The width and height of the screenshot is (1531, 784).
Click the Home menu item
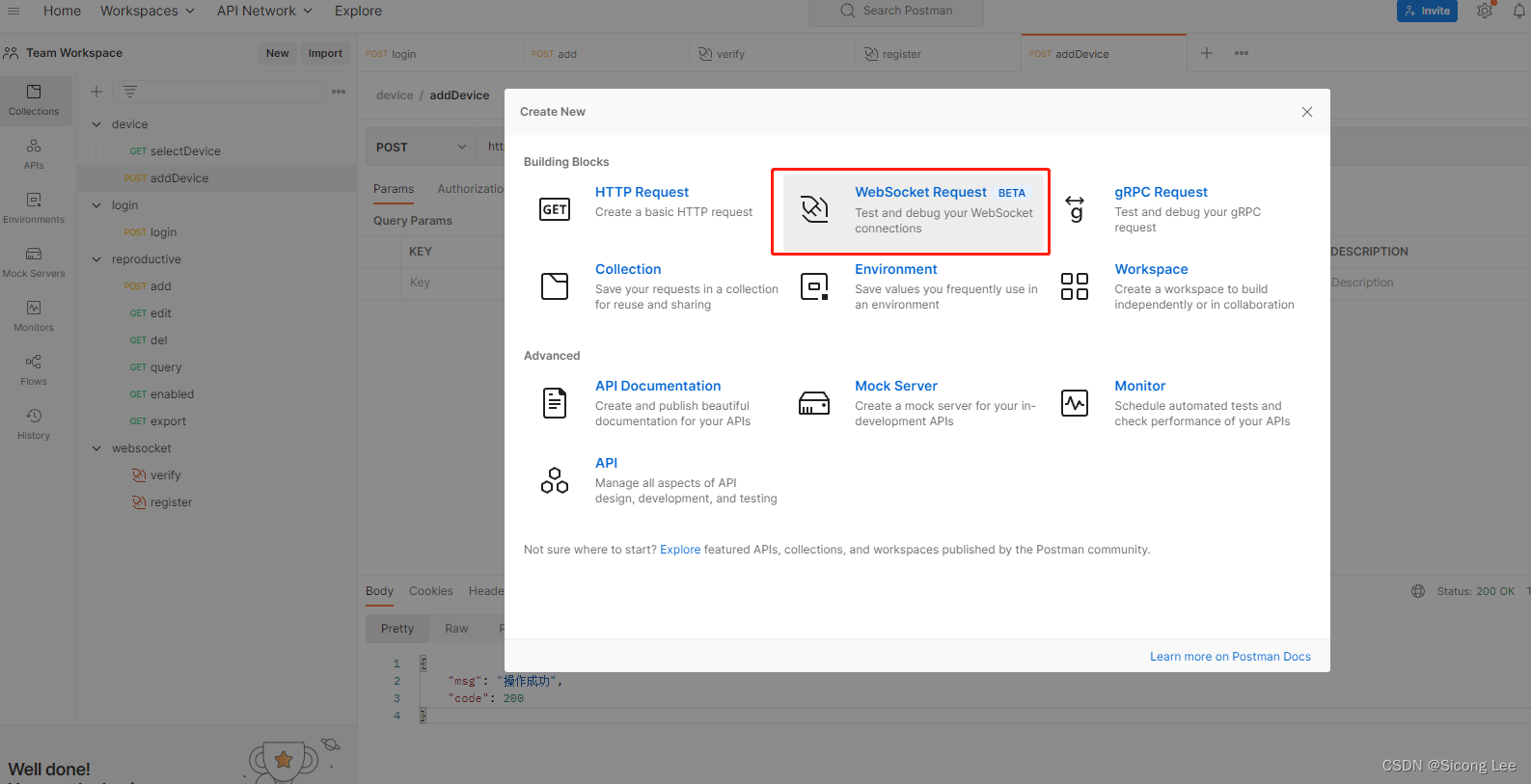(x=62, y=11)
